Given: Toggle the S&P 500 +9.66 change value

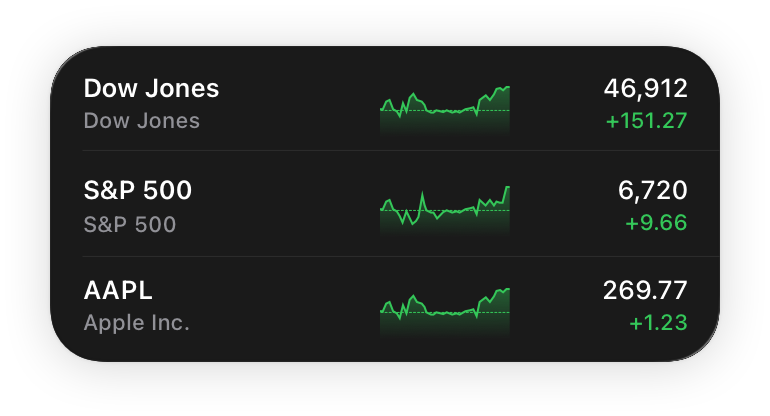Looking at the screenshot, I should (656, 223).
